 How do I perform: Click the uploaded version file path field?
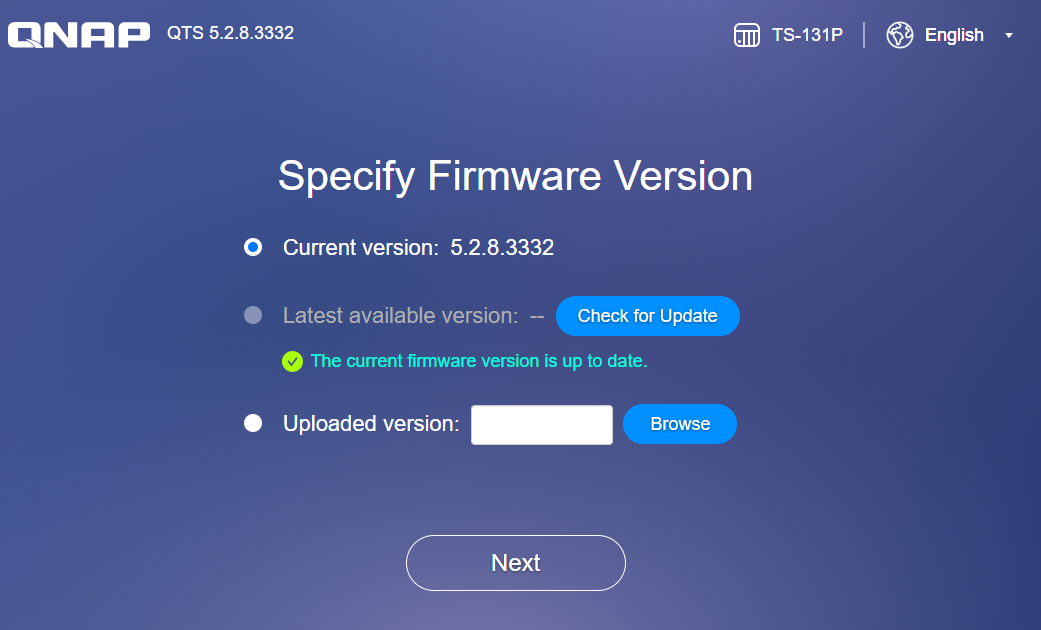pyautogui.click(x=542, y=425)
